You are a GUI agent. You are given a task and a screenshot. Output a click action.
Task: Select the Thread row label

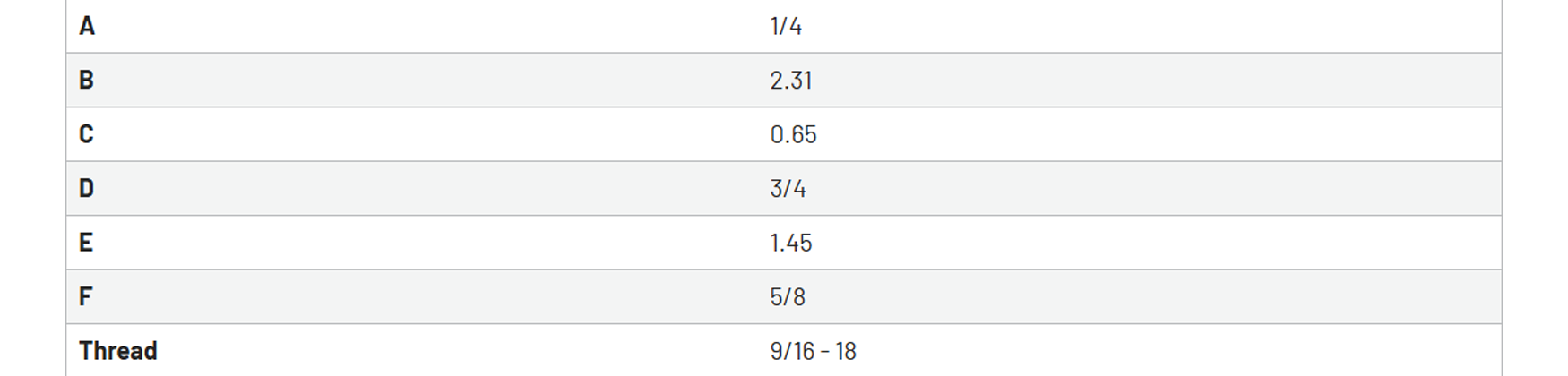[x=118, y=350]
